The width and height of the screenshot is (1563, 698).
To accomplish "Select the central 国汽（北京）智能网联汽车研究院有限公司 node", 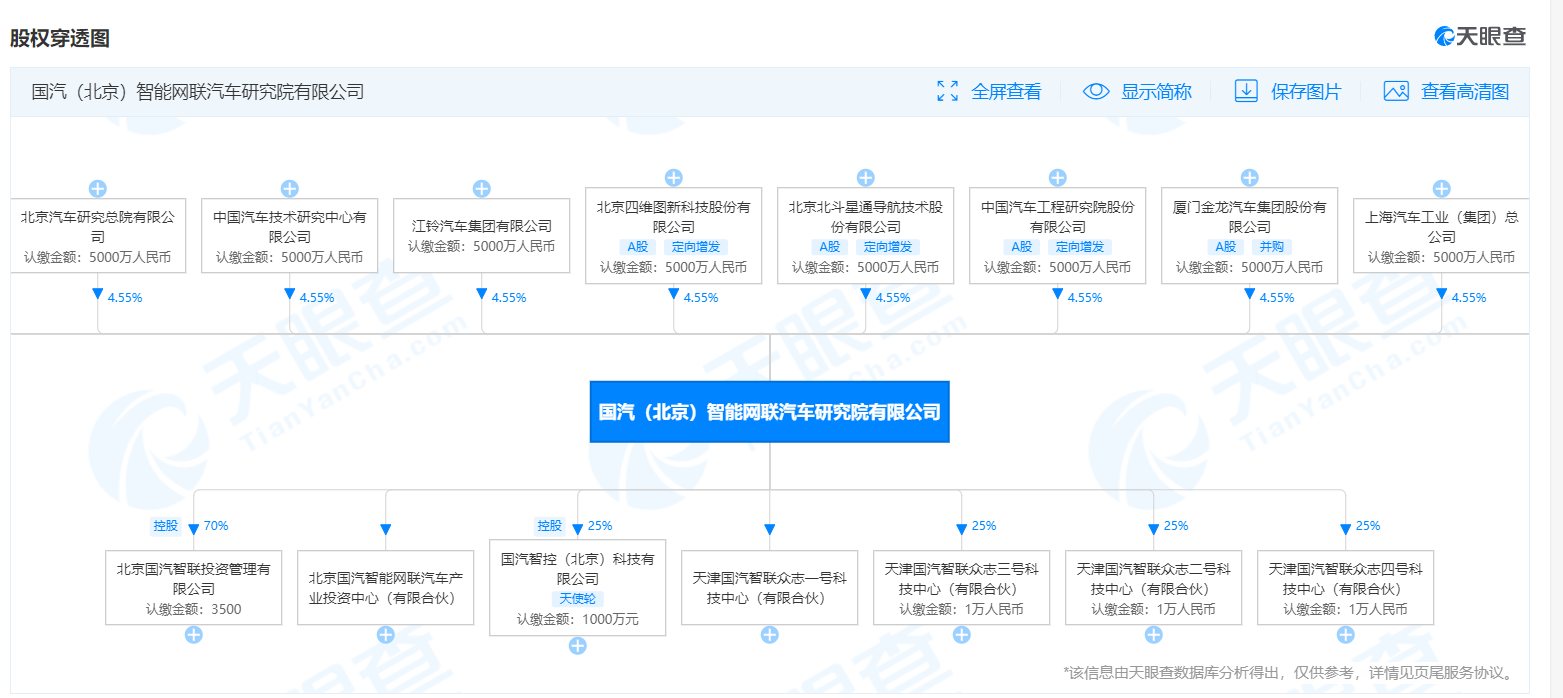I will click(x=770, y=411).
